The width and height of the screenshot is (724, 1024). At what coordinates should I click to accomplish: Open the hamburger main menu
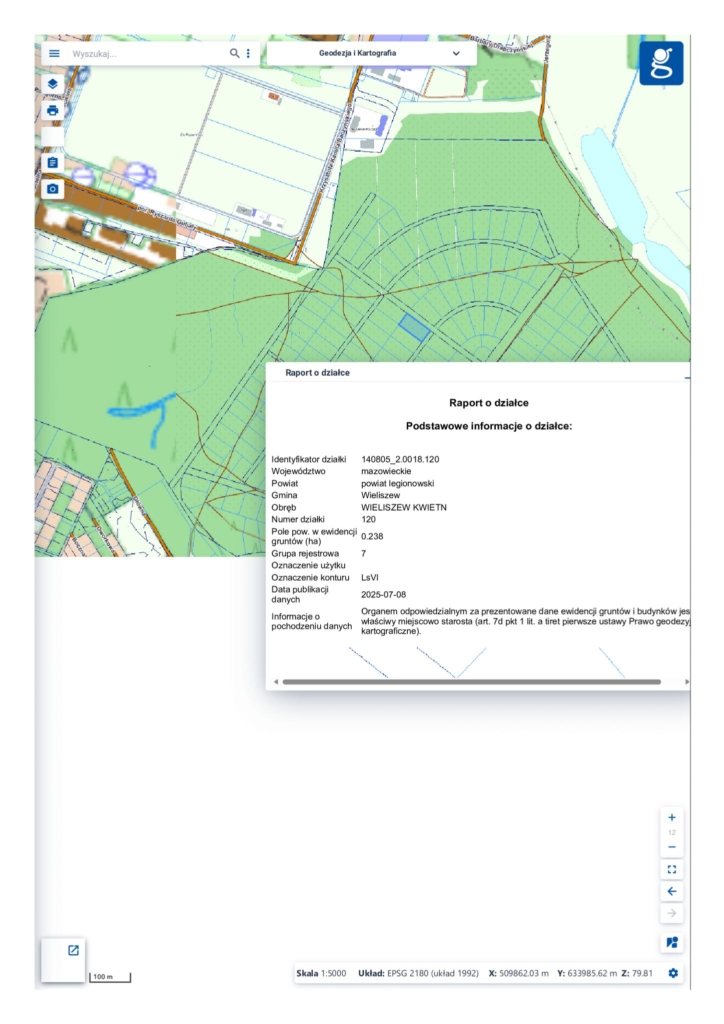pos(53,53)
